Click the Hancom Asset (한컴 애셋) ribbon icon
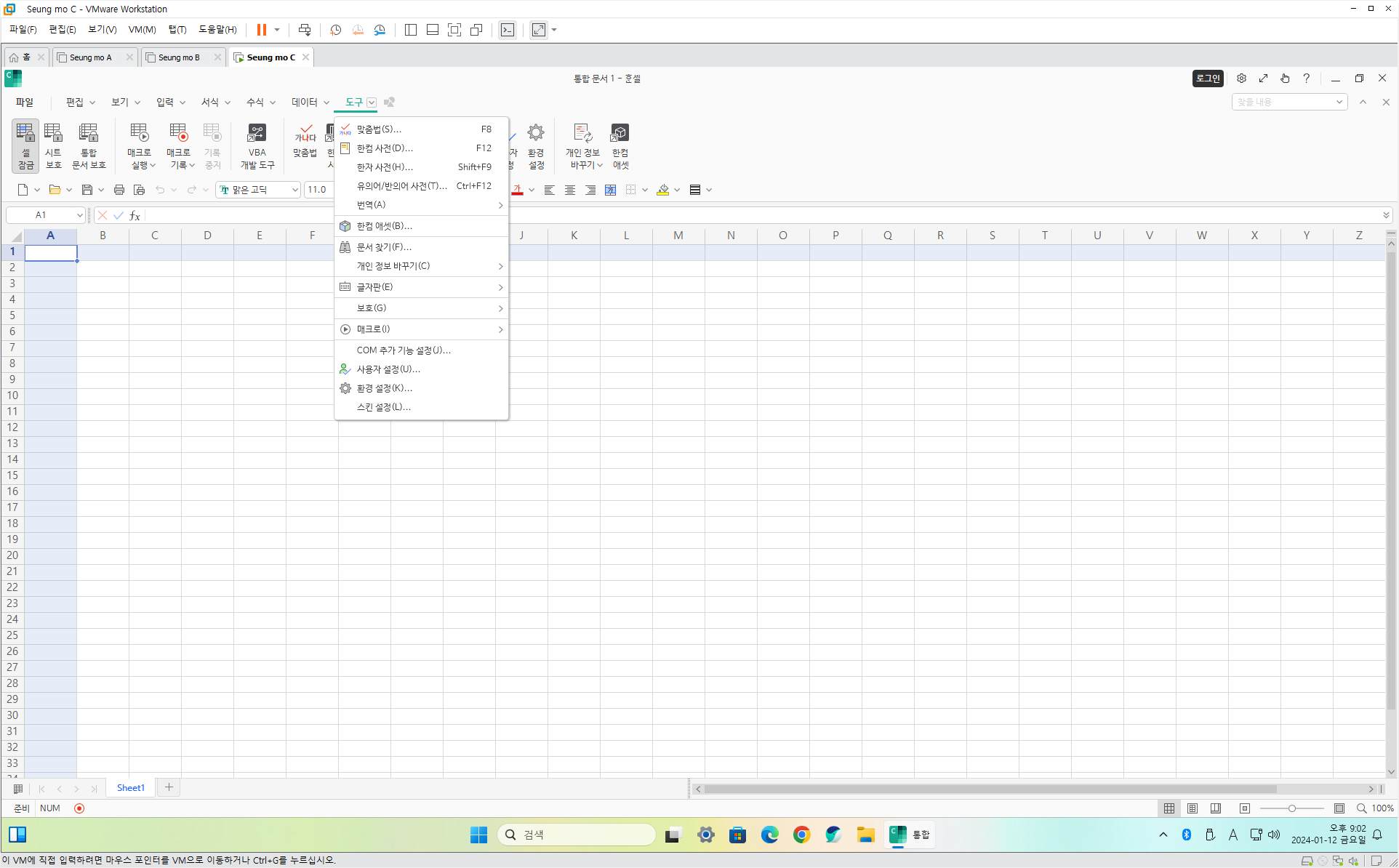 coord(620,145)
